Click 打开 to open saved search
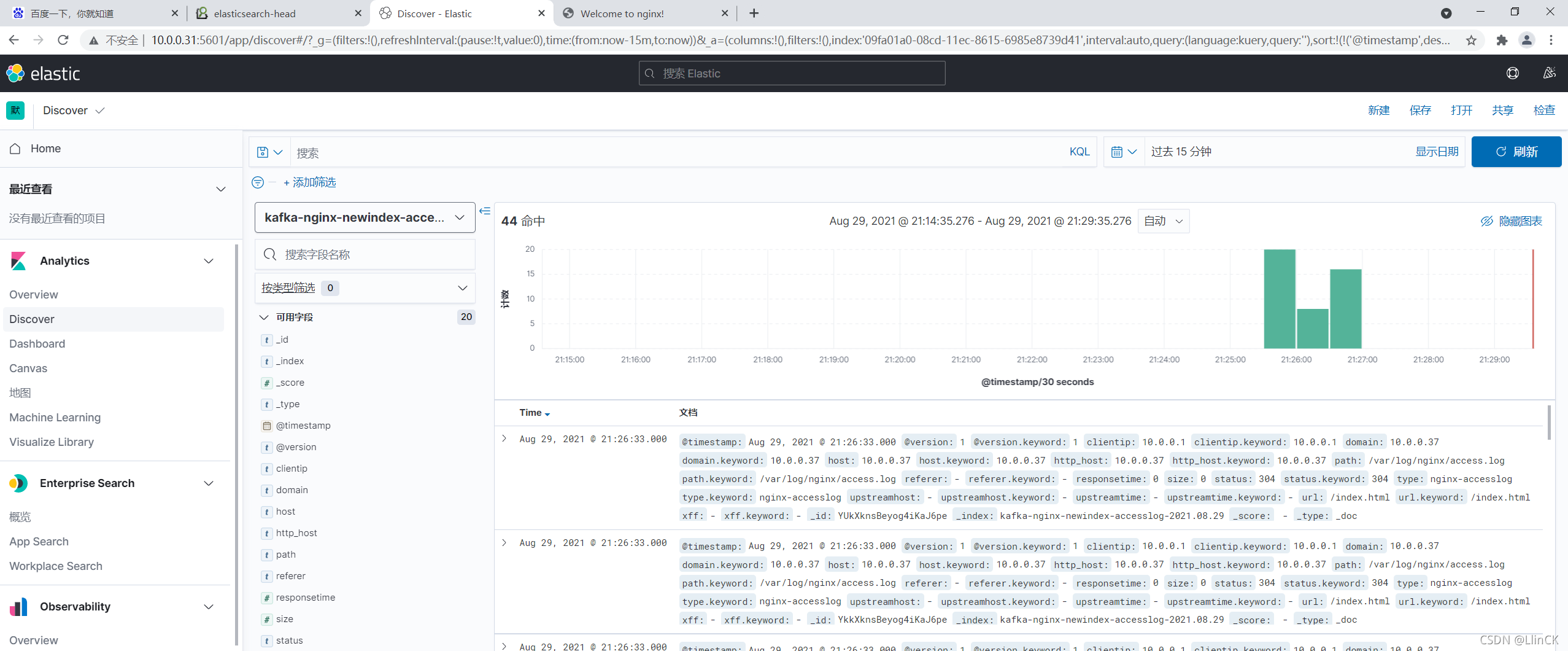Screen dimensions: 1568x651 1461,111
